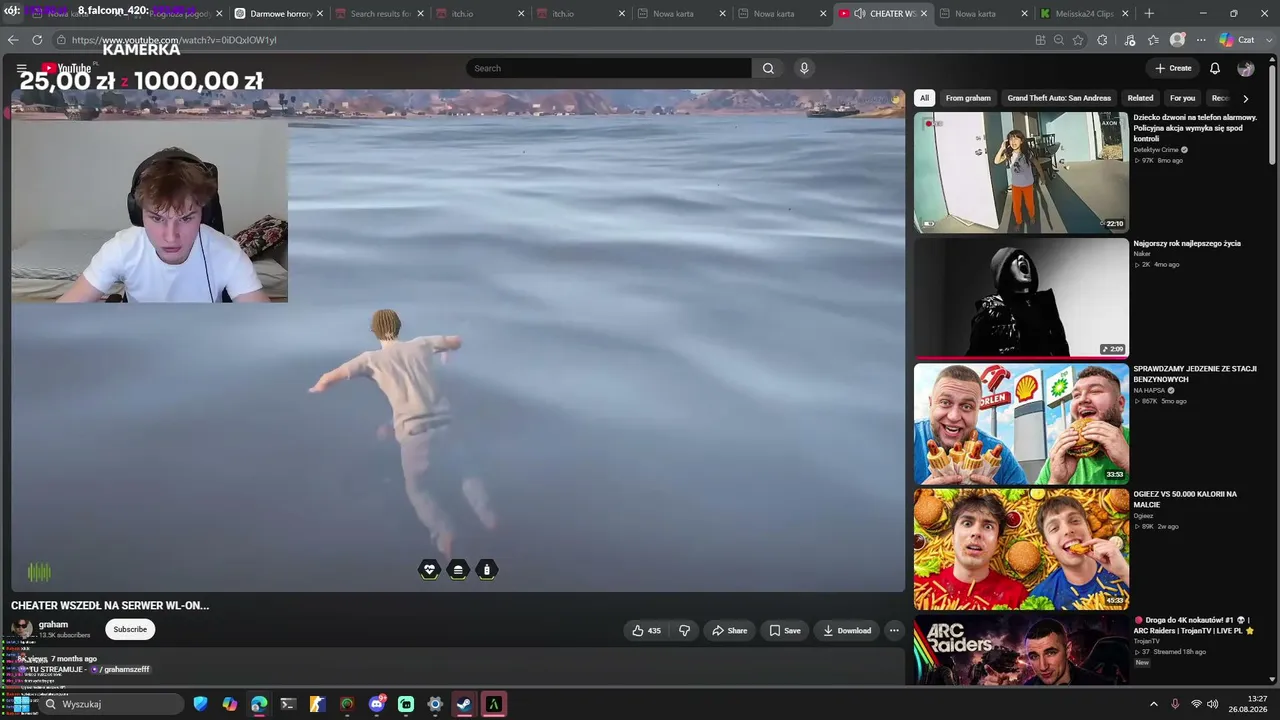The image size is (1280, 720).
Task: Open Copilot from the taskbar
Action: 230,704
